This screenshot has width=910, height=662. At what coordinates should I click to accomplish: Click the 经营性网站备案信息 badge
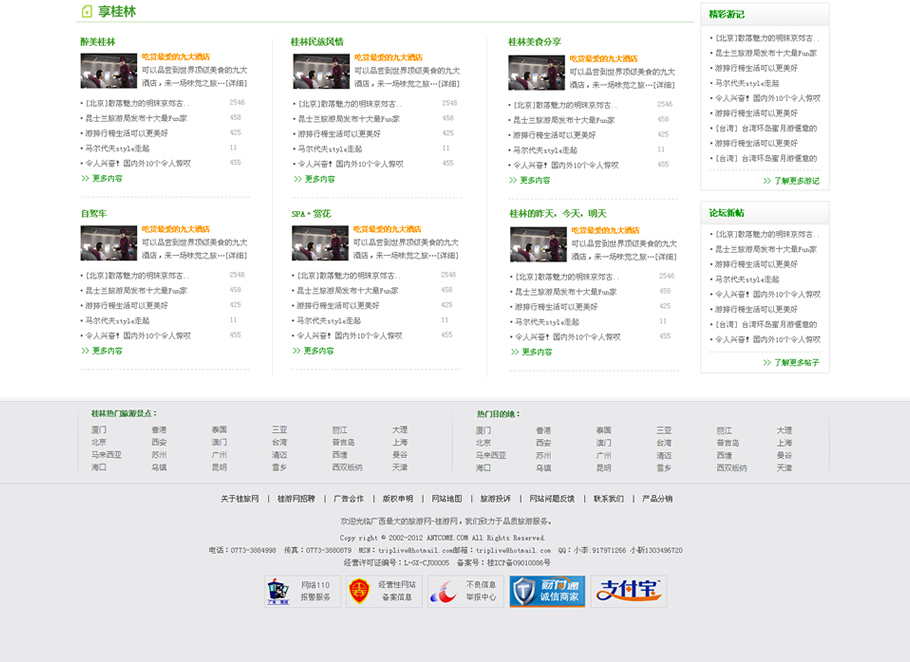click(383, 591)
